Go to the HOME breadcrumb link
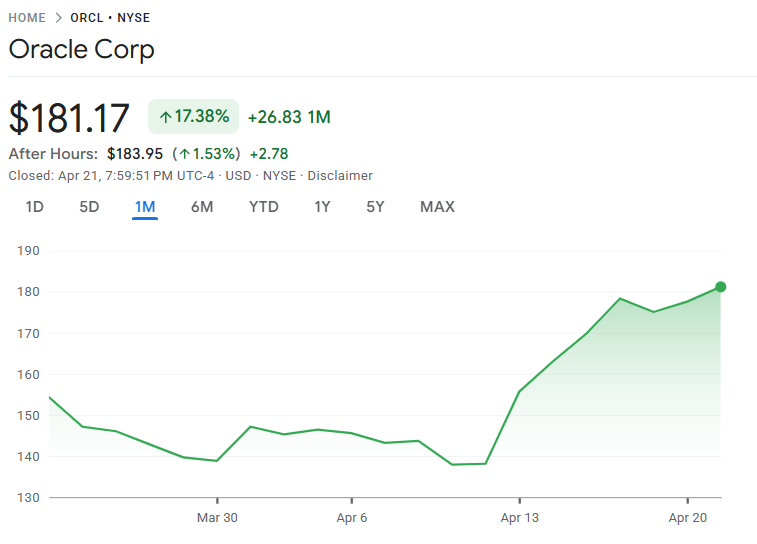 pos(27,18)
